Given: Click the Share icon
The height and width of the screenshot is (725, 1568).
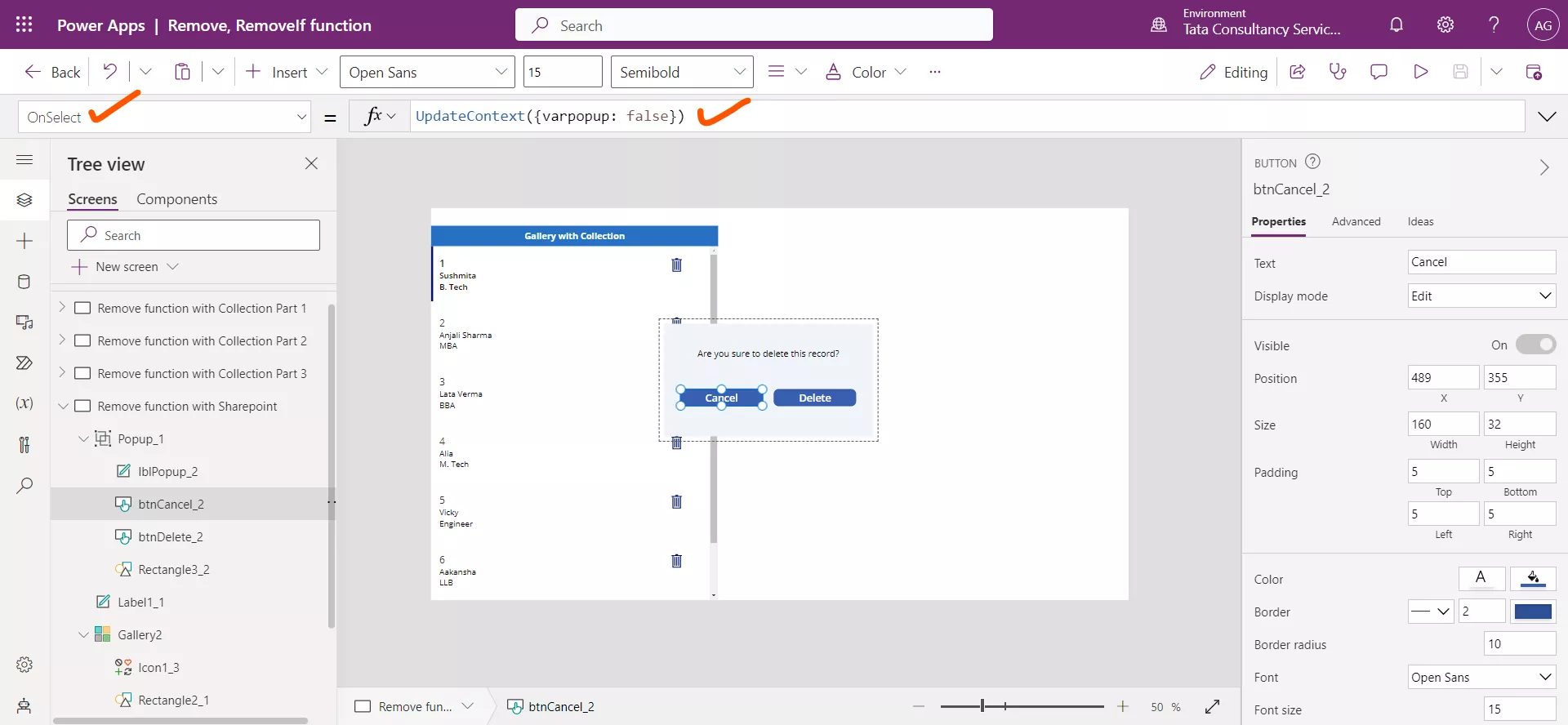Looking at the screenshot, I should 1297,72.
